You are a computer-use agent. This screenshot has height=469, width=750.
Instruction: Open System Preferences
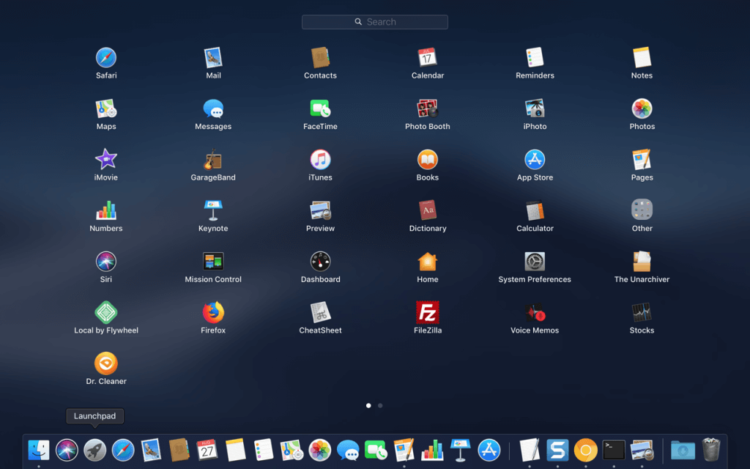tap(534, 262)
